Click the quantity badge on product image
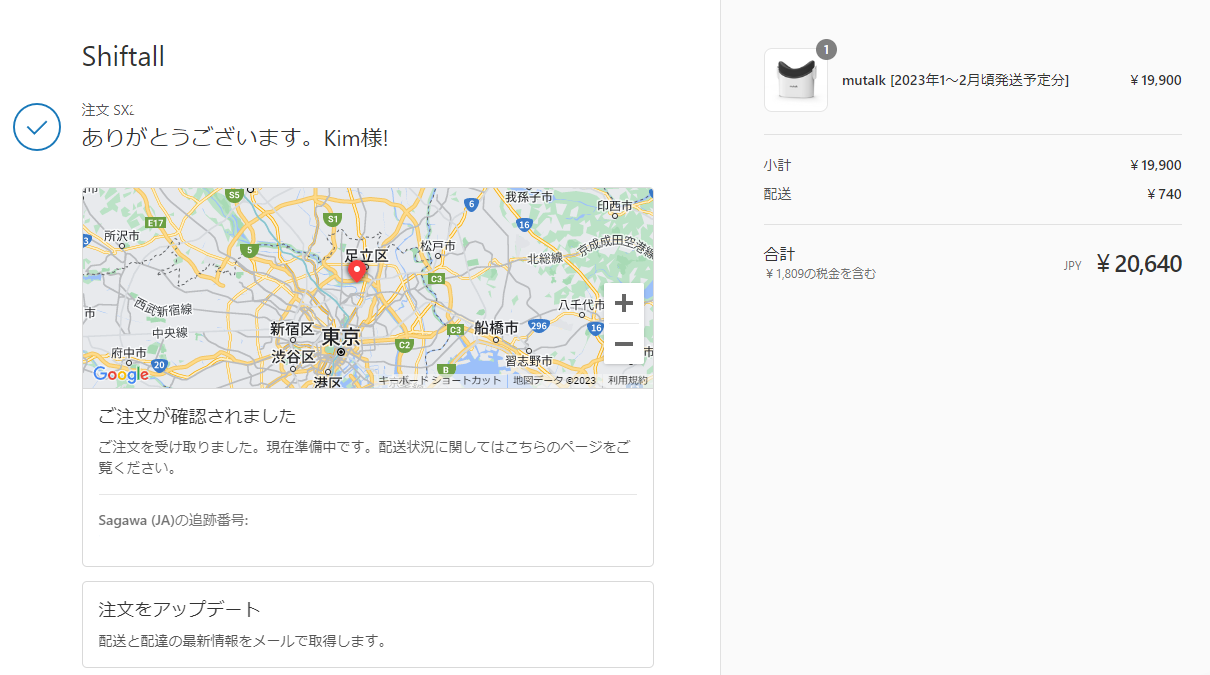 point(826,50)
